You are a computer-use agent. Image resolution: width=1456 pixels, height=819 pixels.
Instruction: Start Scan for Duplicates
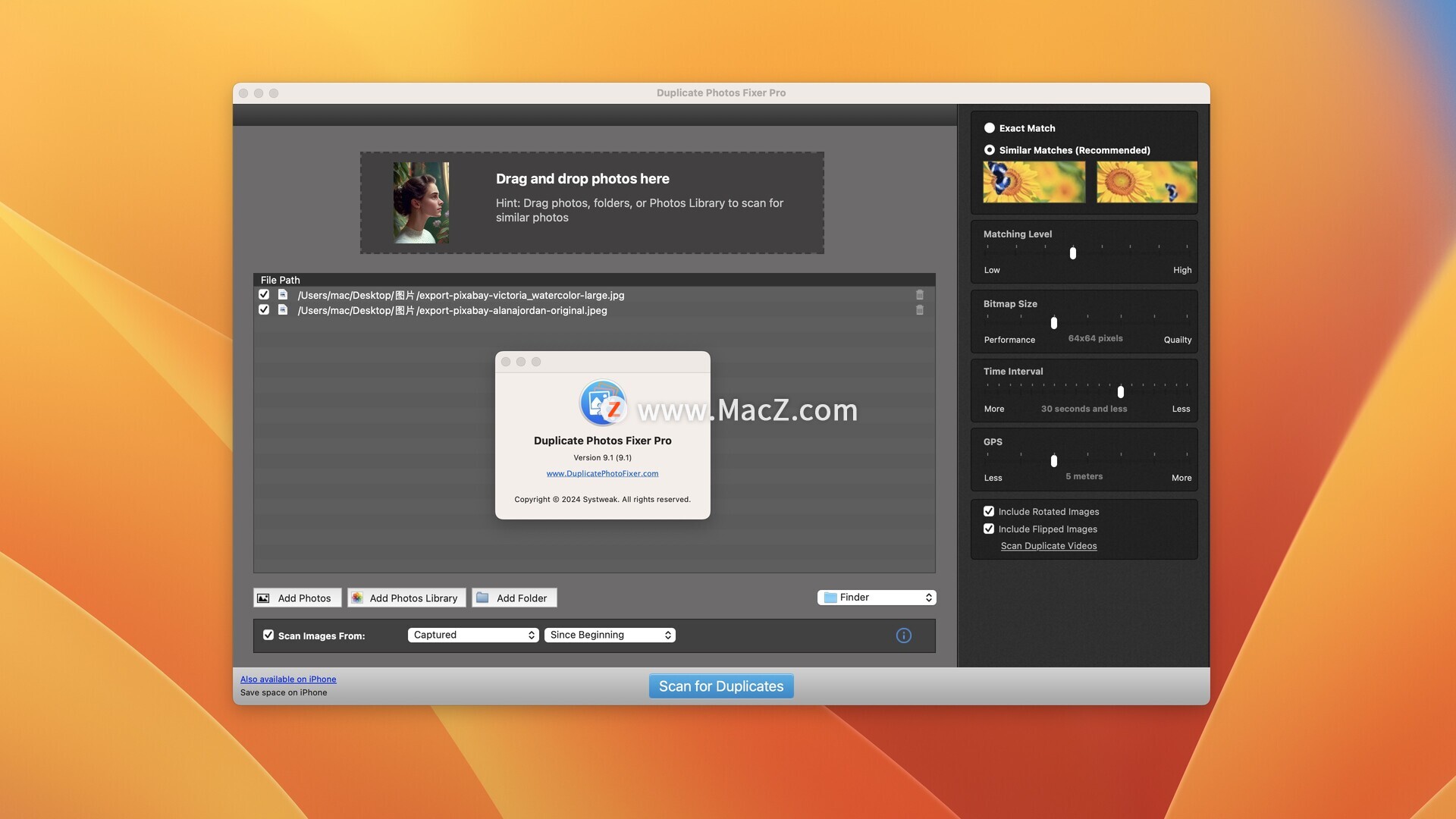pos(721,686)
